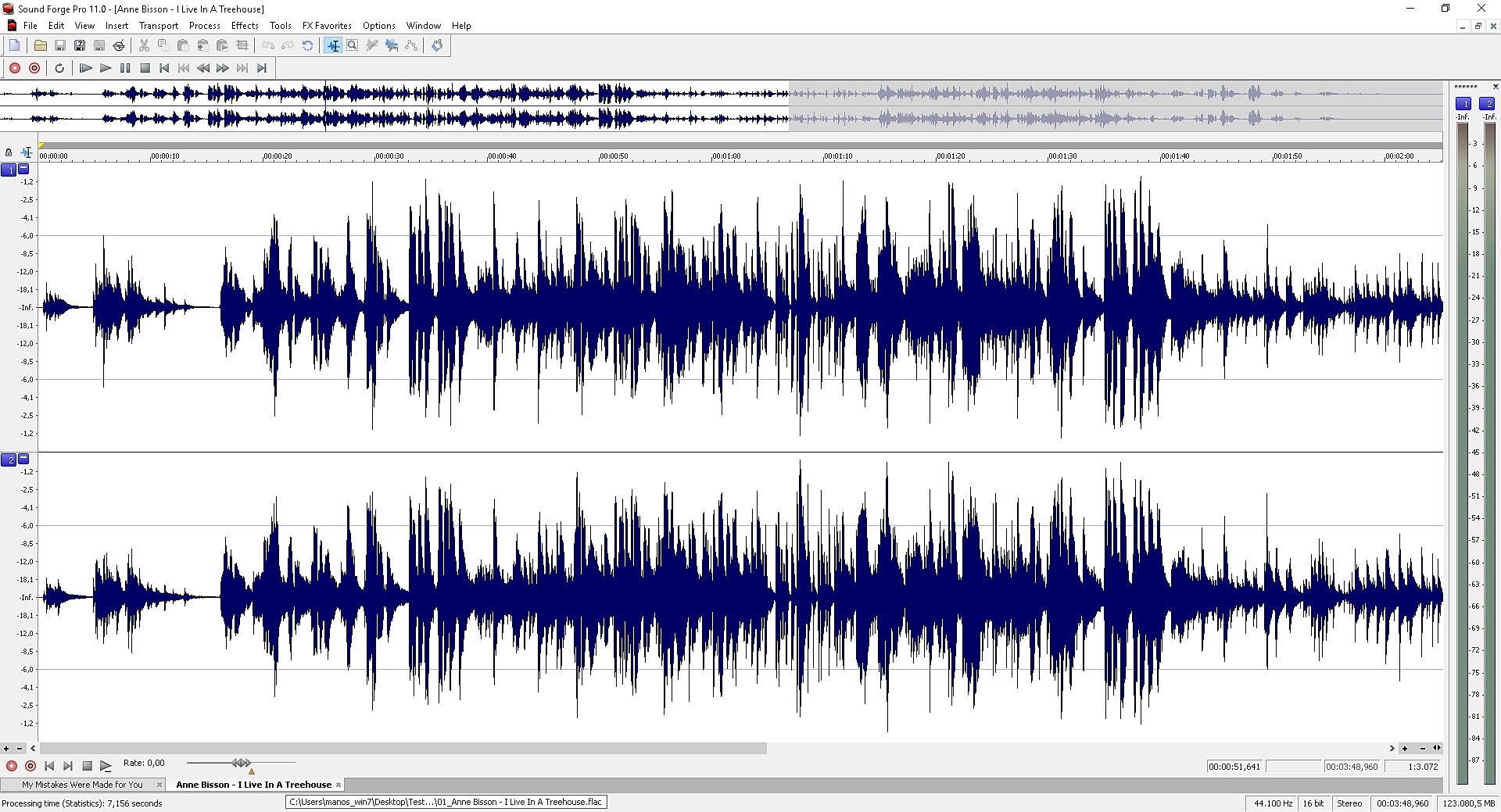Click the playback Rate slider handle
1501x812 pixels.
click(241, 763)
